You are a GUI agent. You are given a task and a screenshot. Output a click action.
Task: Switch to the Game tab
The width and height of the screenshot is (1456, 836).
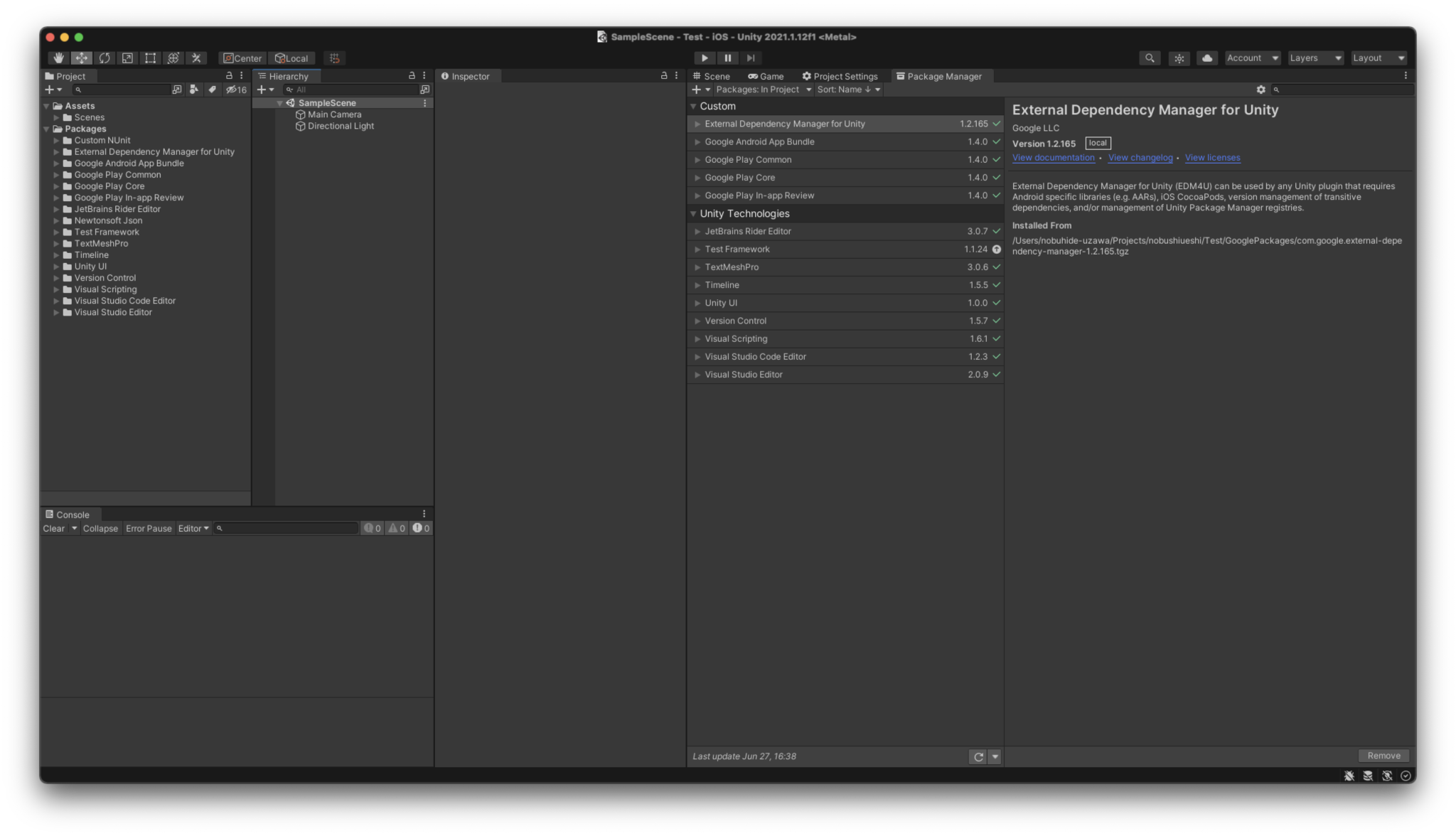tap(766, 76)
